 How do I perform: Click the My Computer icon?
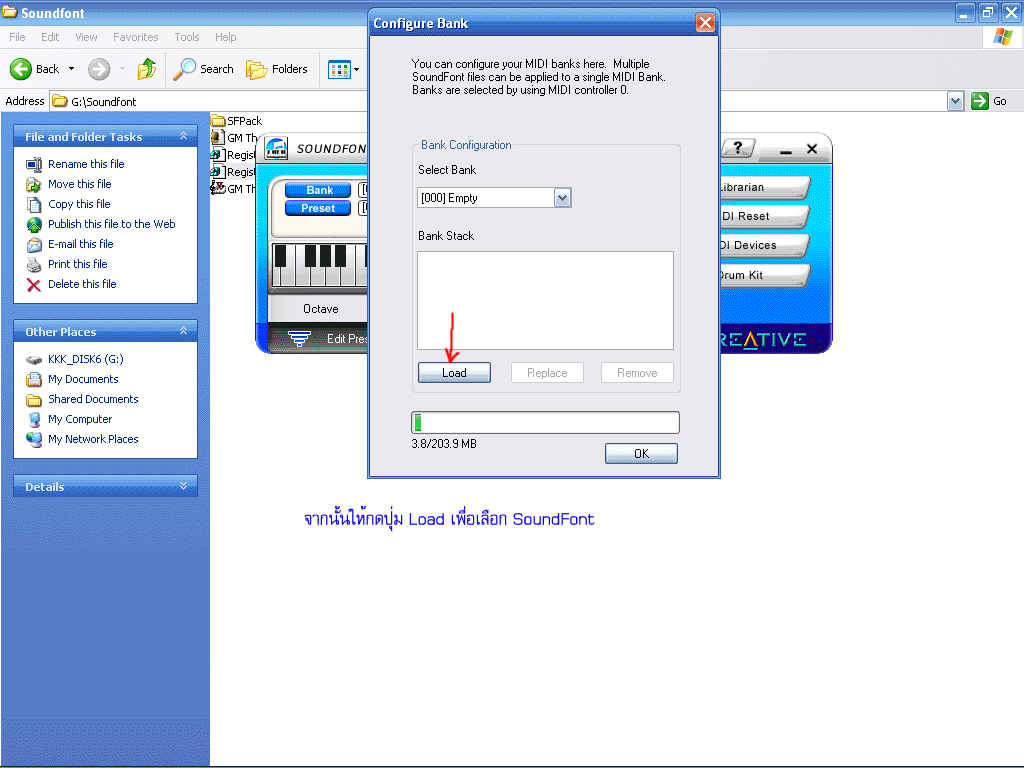click(x=34, y=420)
